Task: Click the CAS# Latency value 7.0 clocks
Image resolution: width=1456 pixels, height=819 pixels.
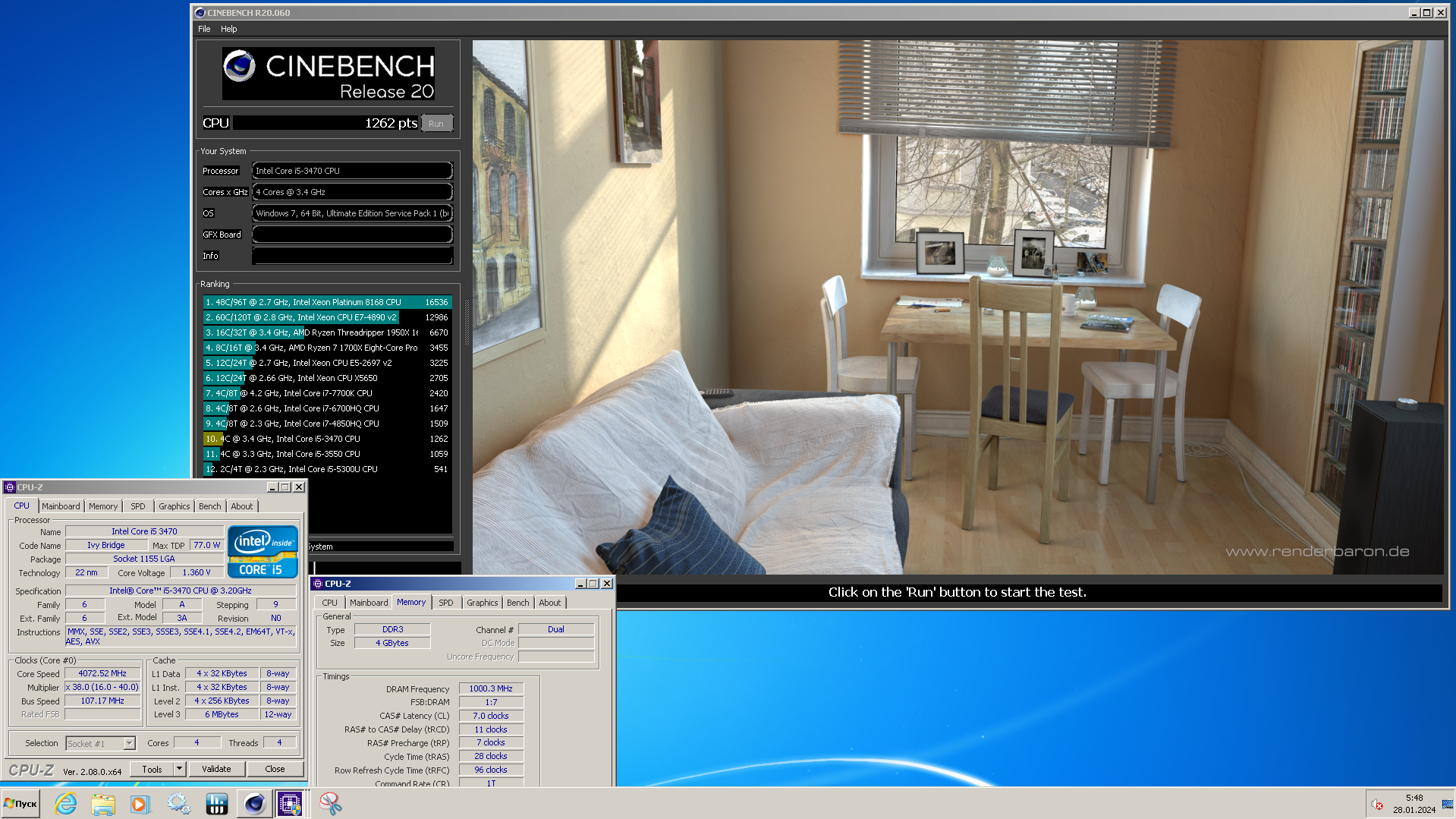Action: [x=491, y=716]
